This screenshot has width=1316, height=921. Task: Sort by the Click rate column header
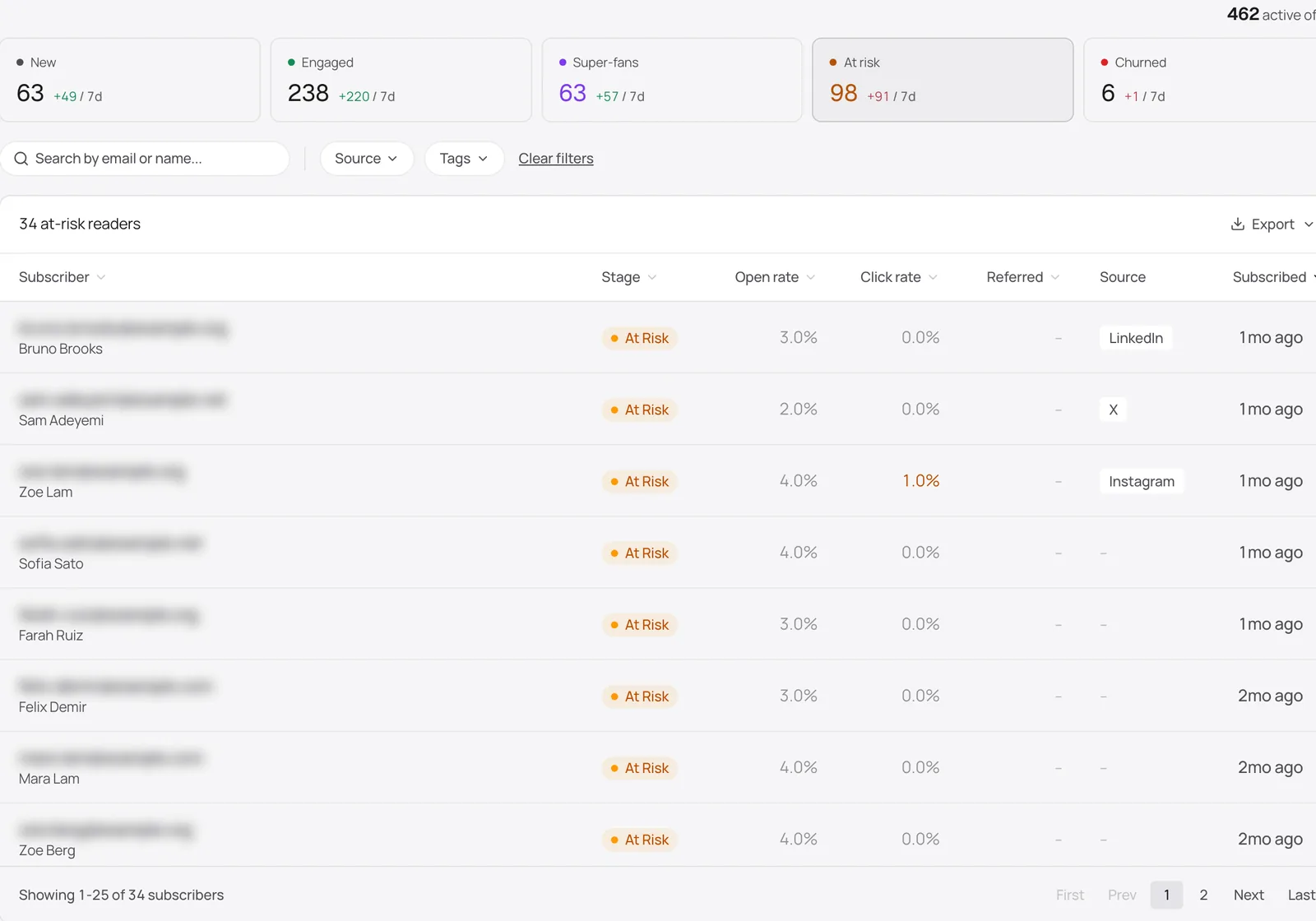[899, 277]
